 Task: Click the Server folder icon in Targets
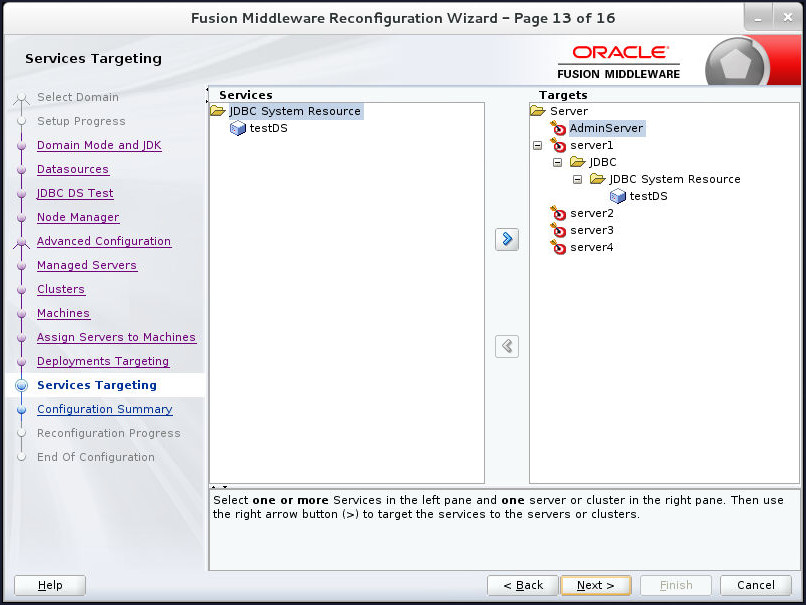pos(538,111)
